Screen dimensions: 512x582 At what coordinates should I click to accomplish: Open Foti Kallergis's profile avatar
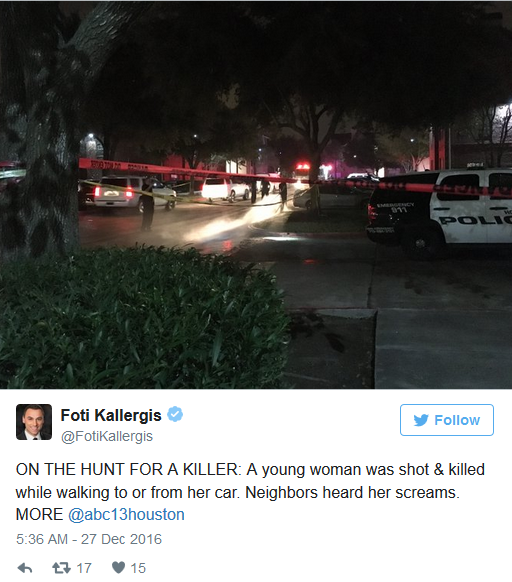tap(34, 422)
